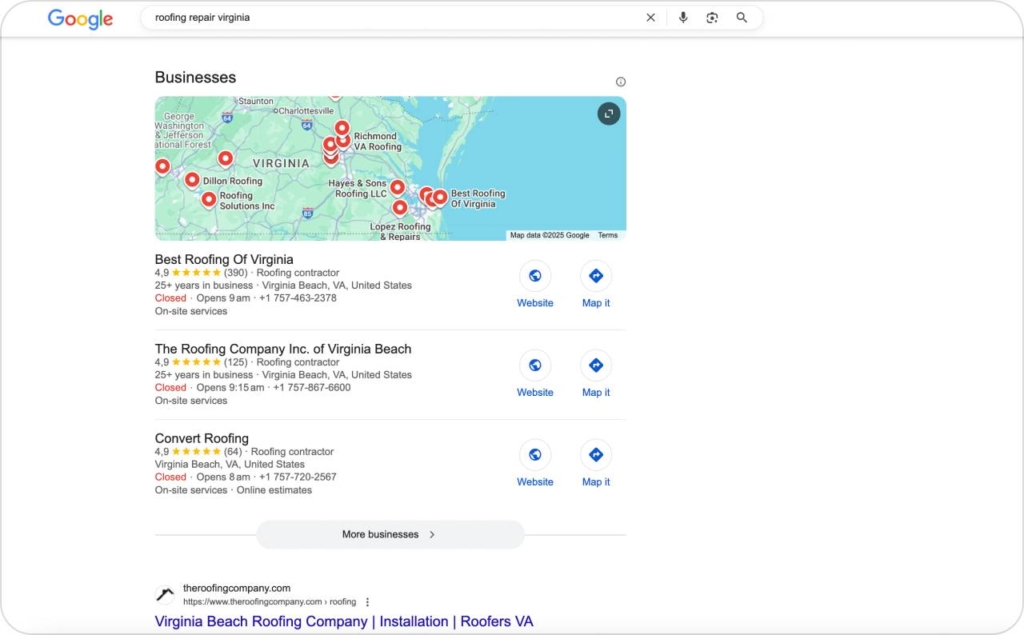Open the info icon beside Businesses
Viewport: 1024px width, 635px height.
(x=620, y=82)
